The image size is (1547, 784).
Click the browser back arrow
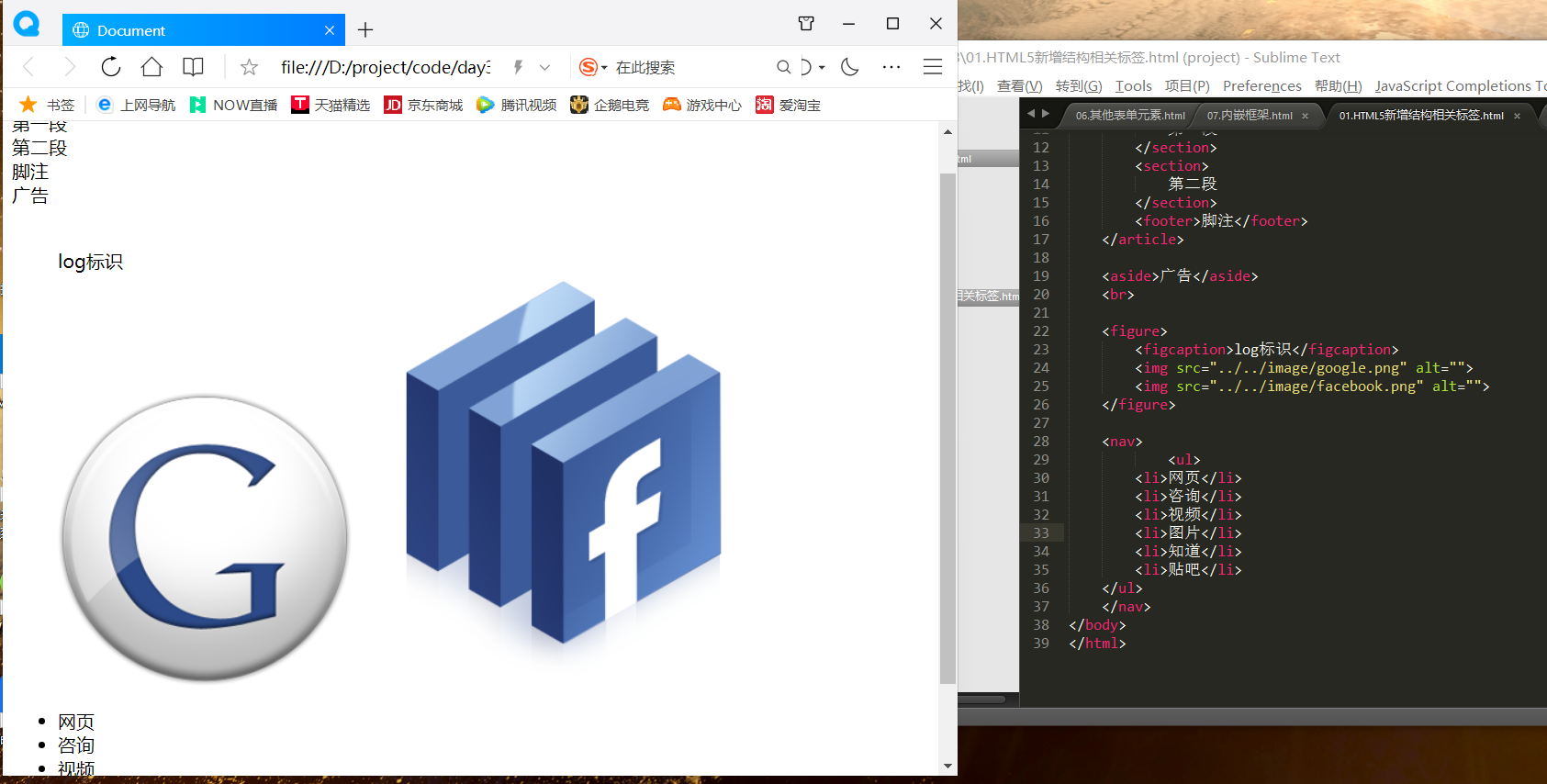pyautogui.click(x=28, y=67)
